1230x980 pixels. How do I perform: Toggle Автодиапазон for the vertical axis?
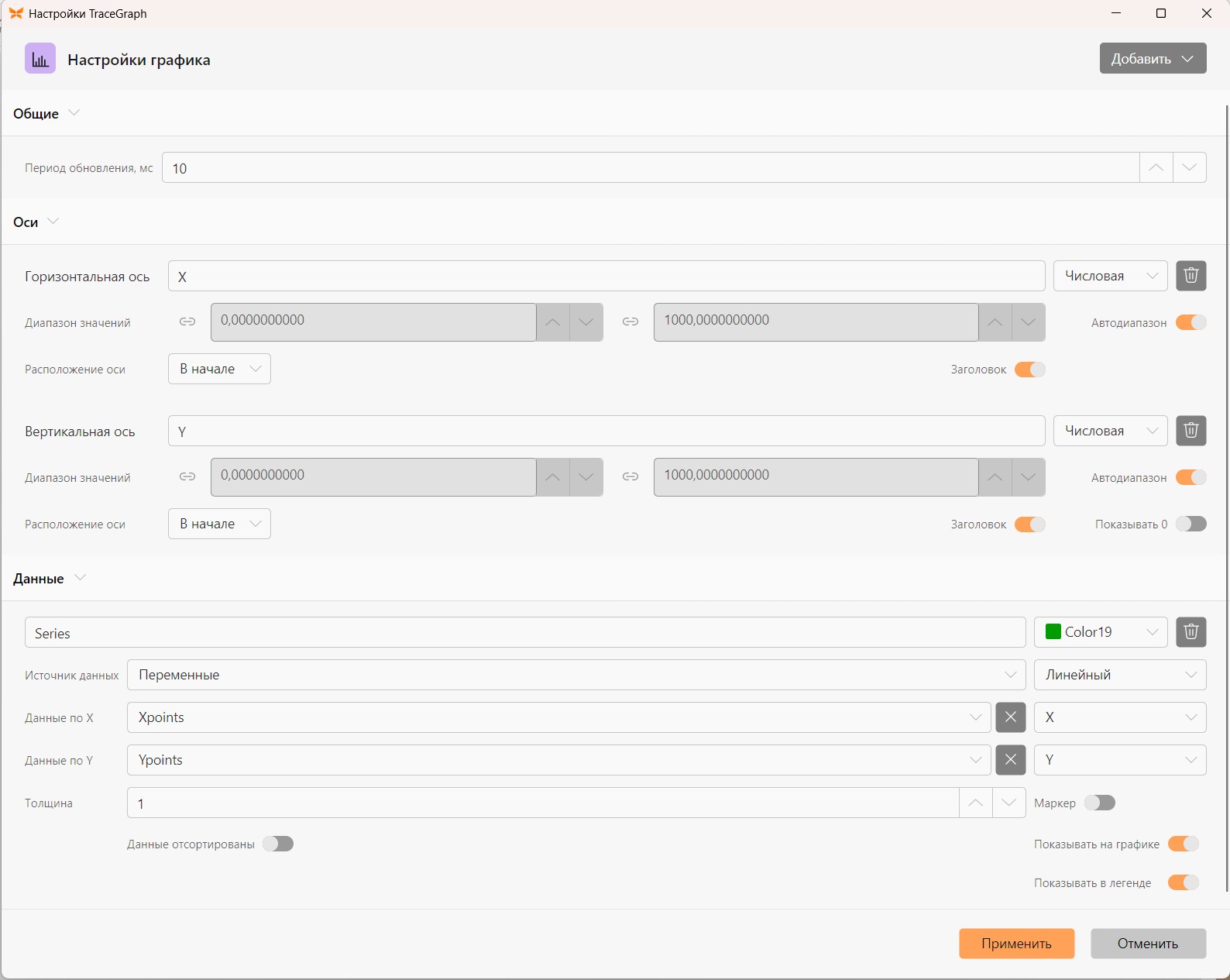[x=1191, y=477]
